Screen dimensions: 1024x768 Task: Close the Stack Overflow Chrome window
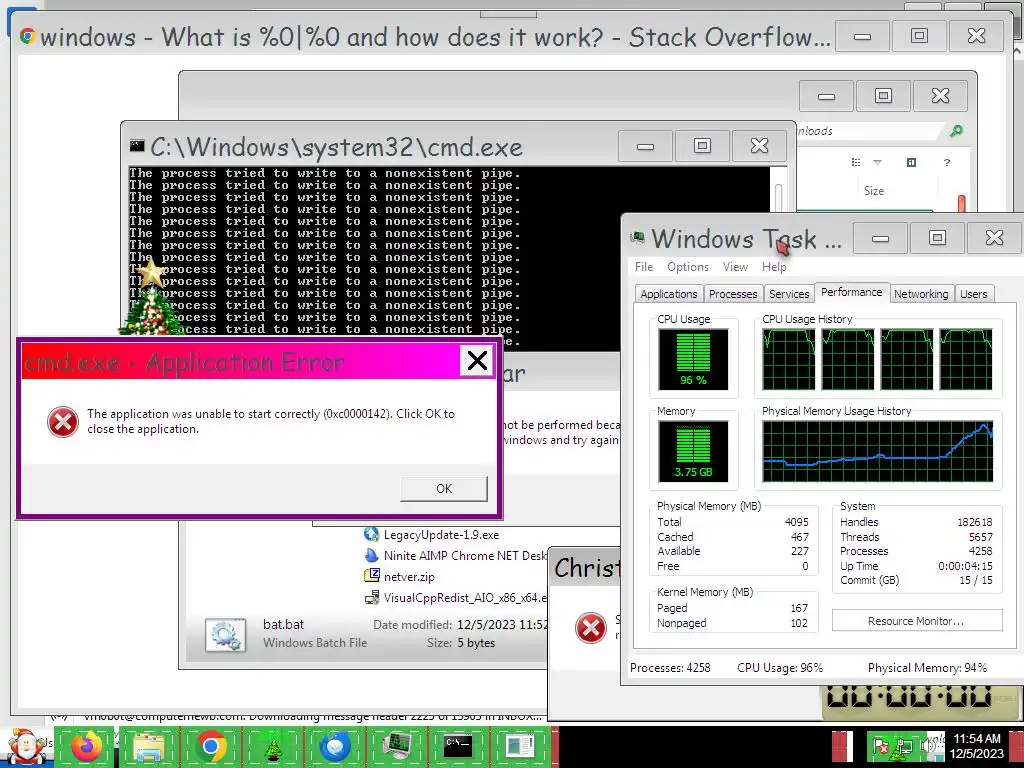(x=976, y=36)
